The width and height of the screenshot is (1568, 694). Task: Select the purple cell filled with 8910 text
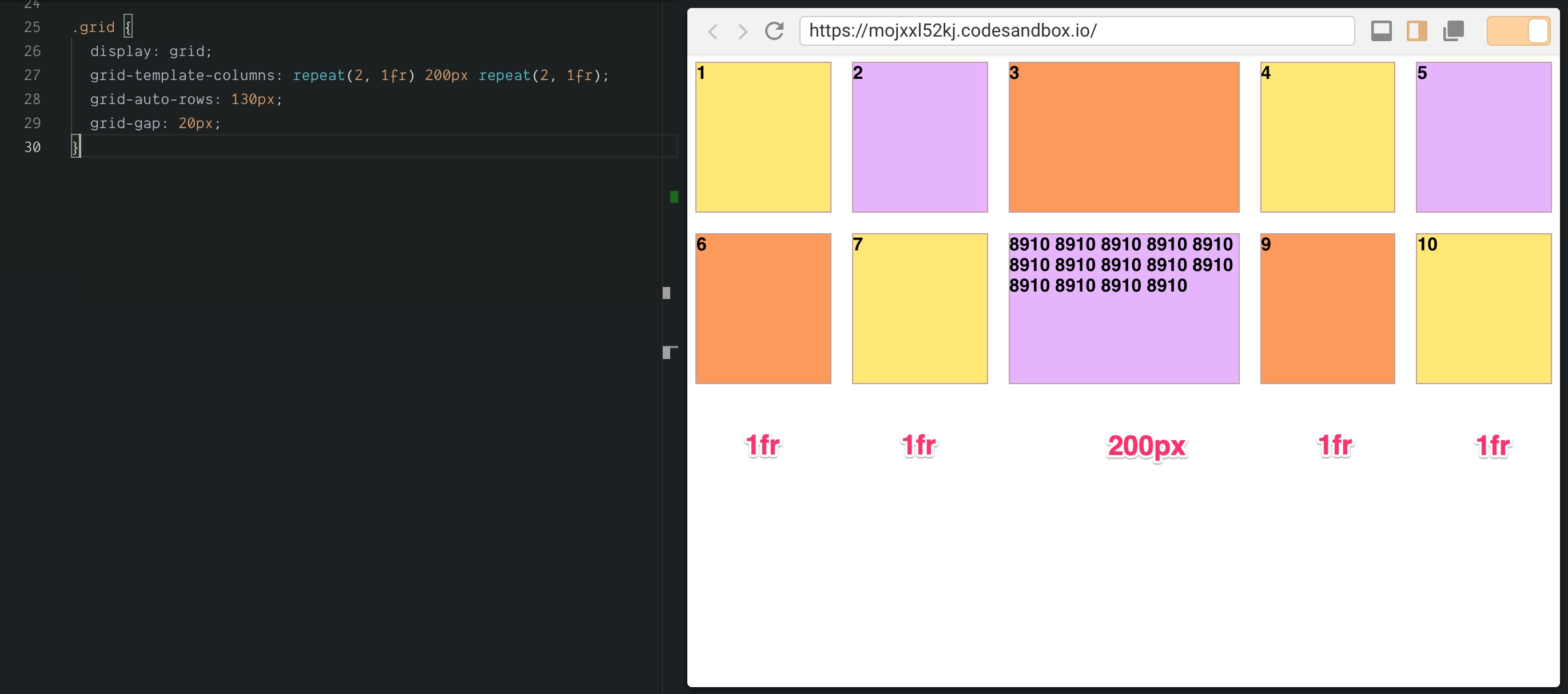coord(1123,308)
